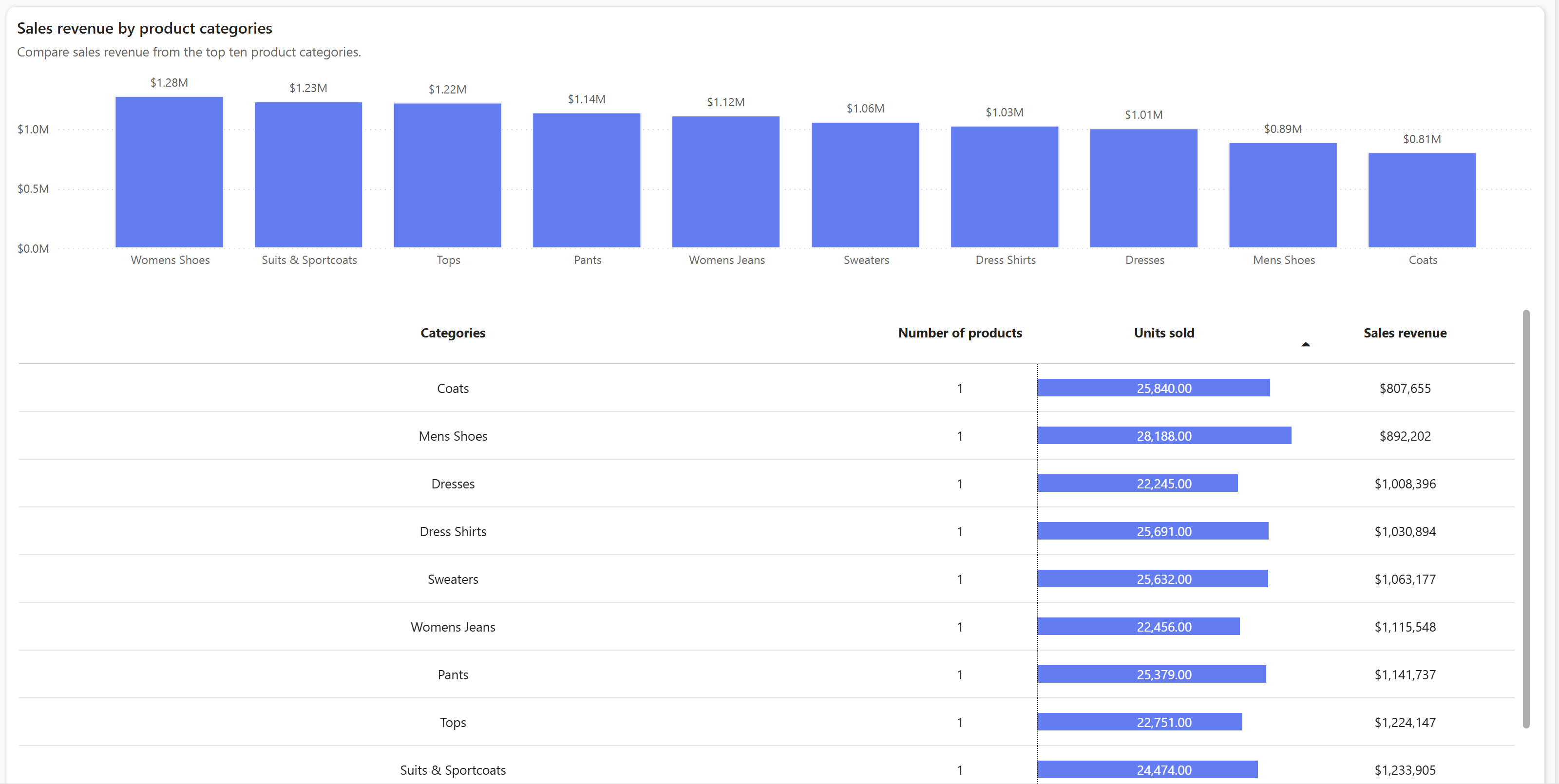Image resolution: width=1559 pixels, height=784 pixels.
Task: Click the Compare sales revenue subtitle text
Action: (x=189, y=52)
